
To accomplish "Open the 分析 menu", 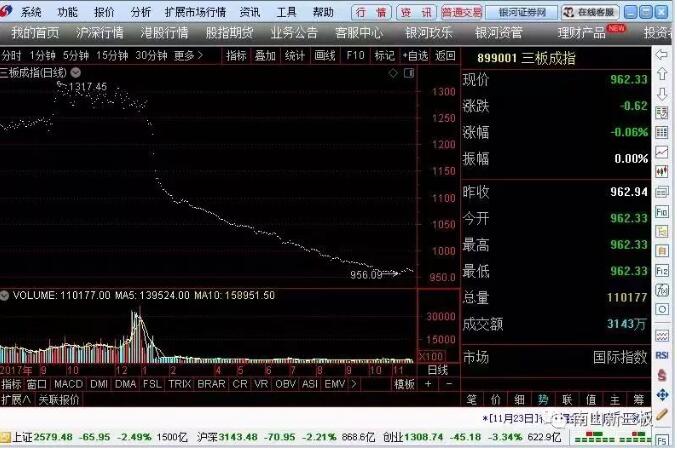I will point(141,12).
